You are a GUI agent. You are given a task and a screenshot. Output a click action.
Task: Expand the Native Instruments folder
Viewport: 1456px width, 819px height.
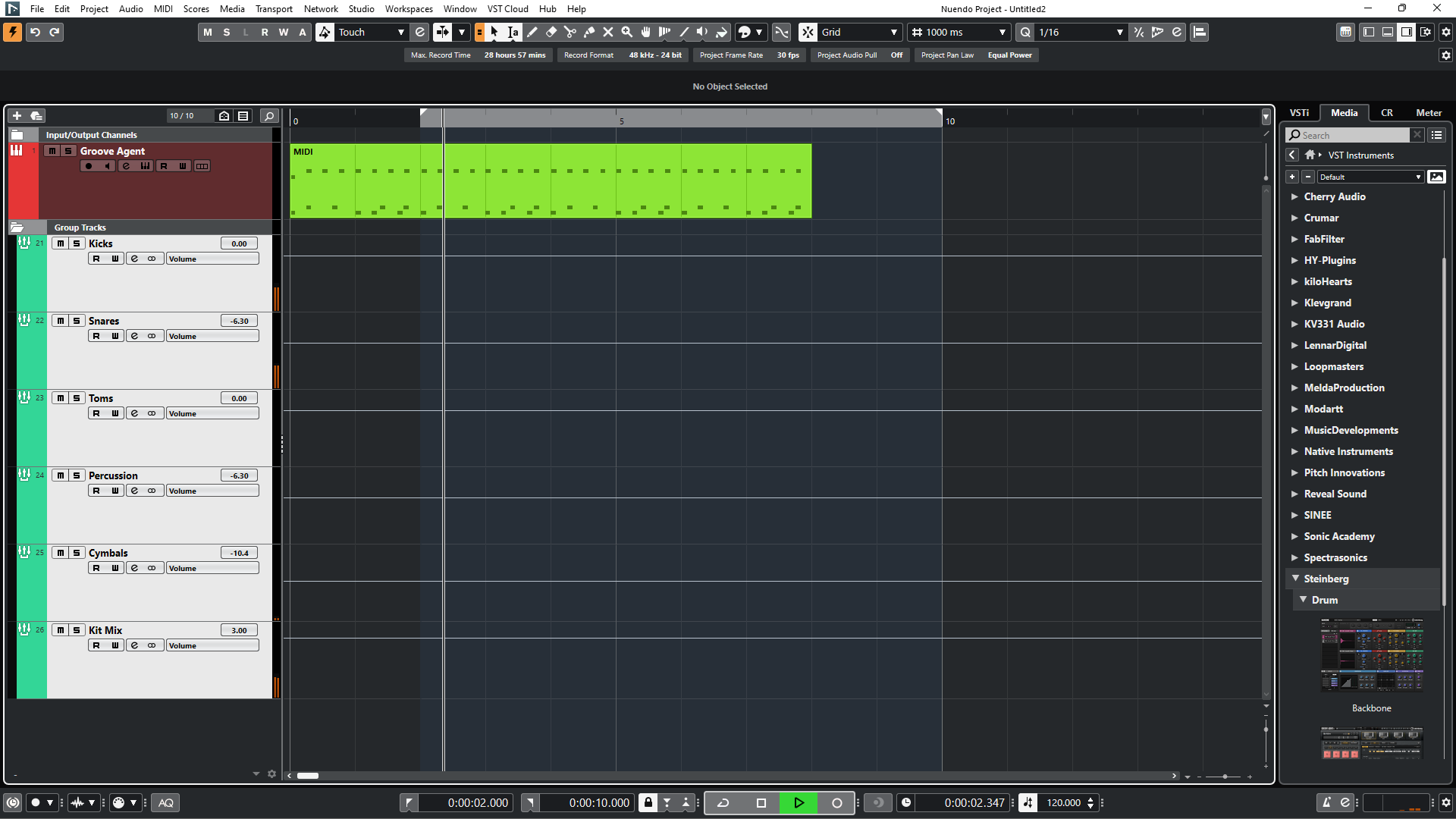pyautogui.click(x=1295, y=451)
